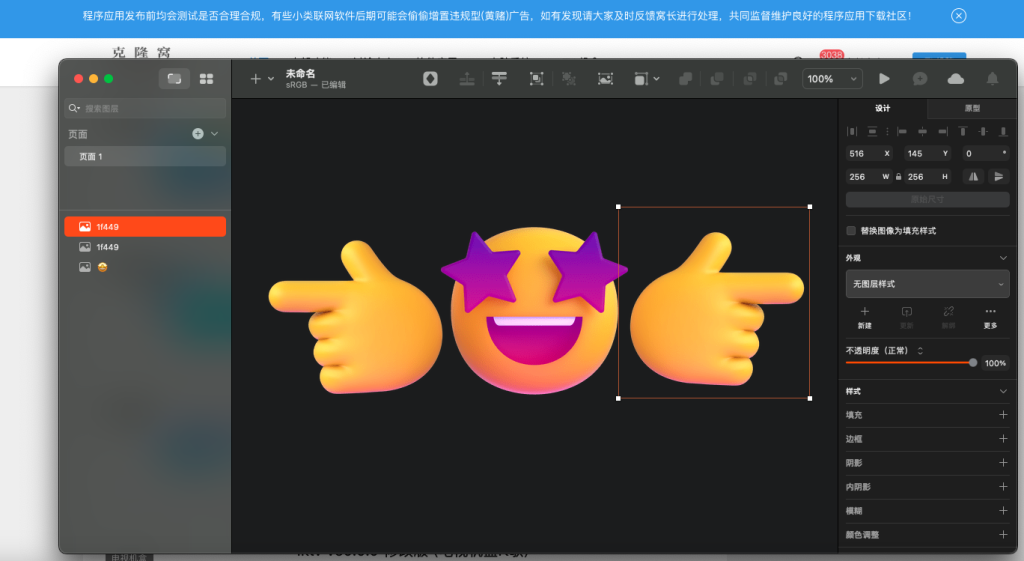1024x561 pixels.
Task: Click the flip horizontally button
Action: 973,177
